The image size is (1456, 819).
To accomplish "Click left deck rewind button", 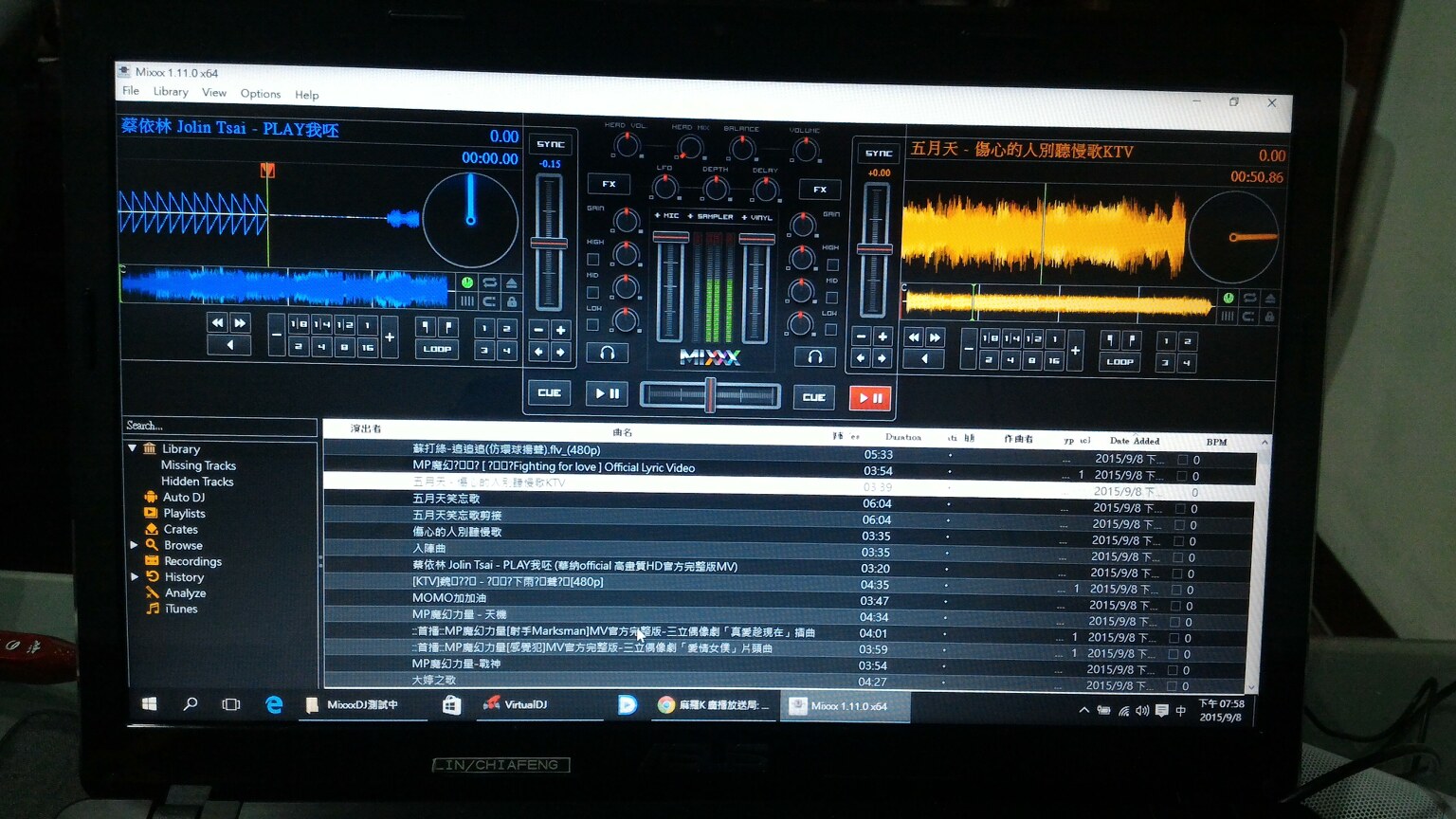I will pyautogui.click(x=217, y=323).
